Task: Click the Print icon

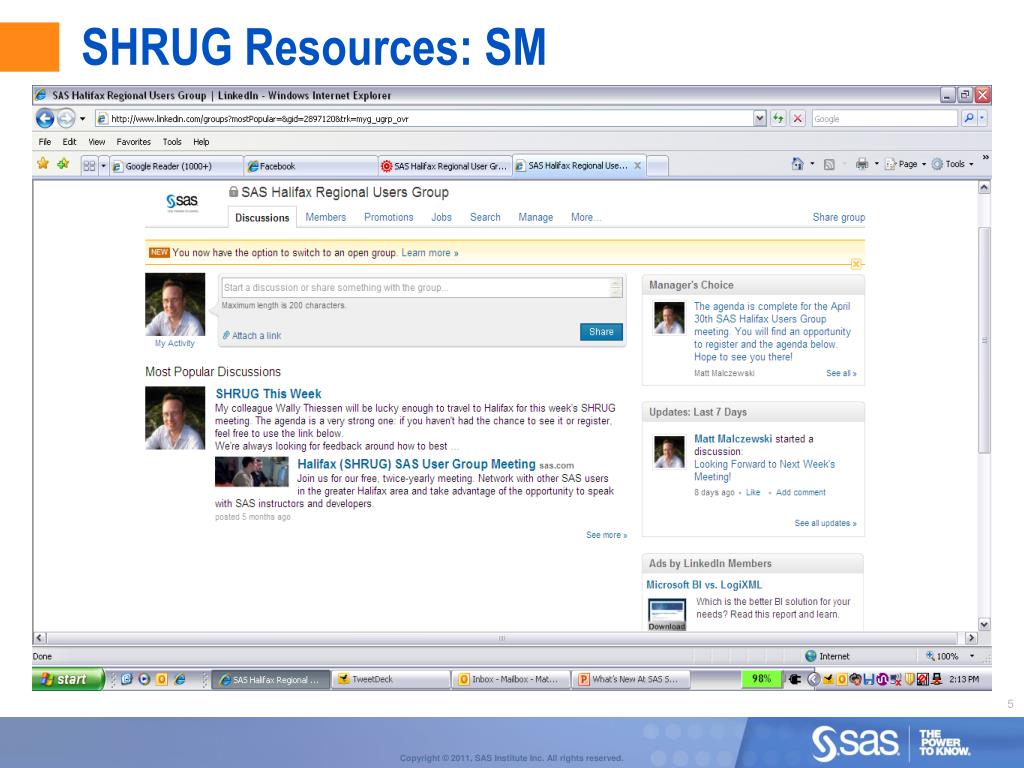Action: click(862, 164)
